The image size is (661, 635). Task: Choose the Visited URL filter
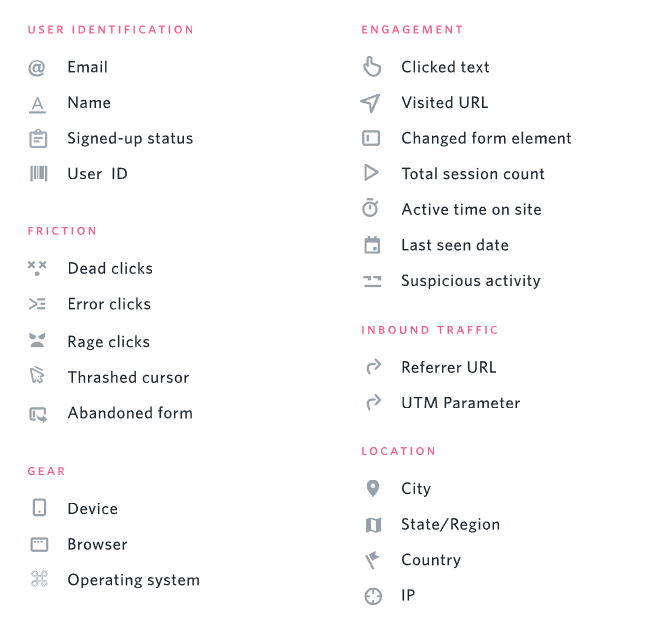click(444, 102)
